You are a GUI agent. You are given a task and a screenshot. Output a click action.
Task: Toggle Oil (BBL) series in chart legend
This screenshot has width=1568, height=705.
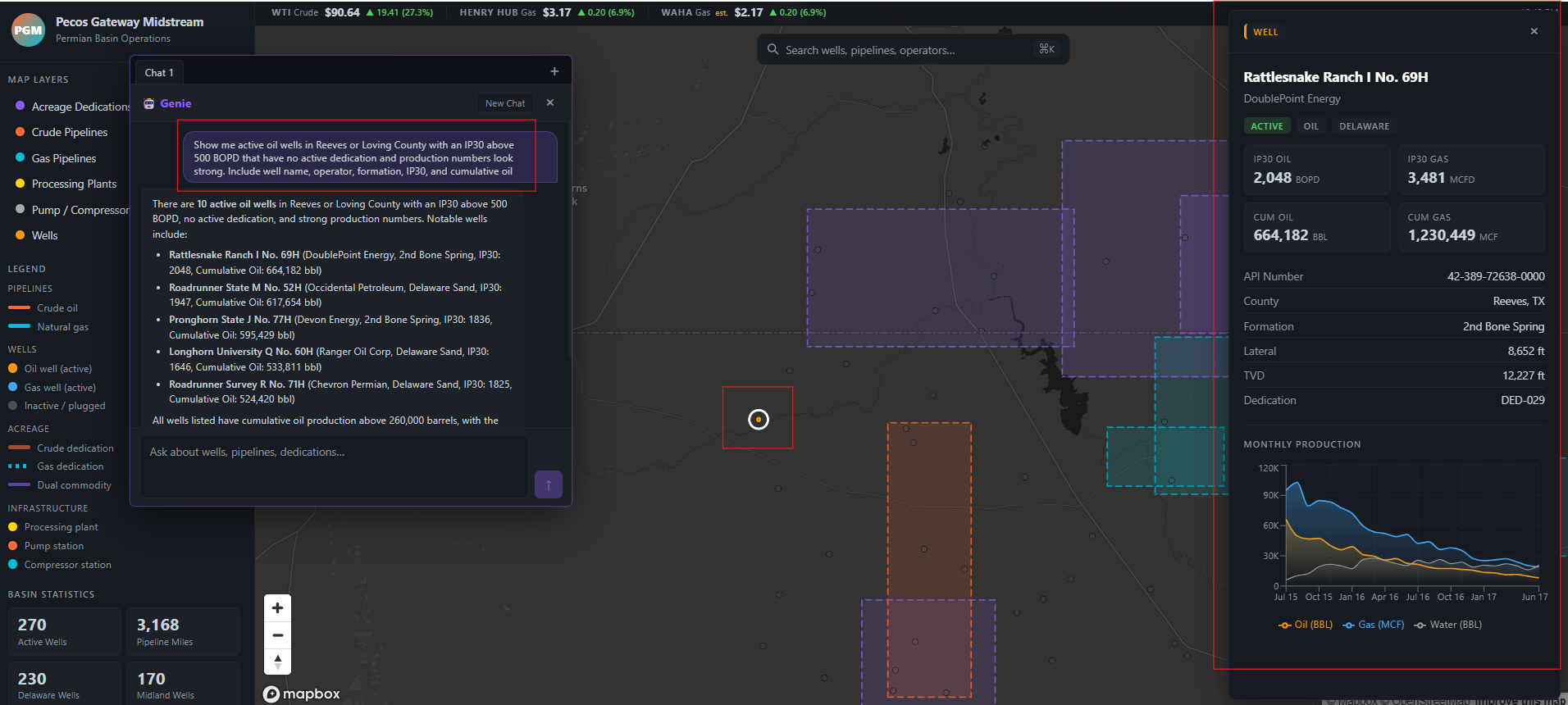coord(1306,625)
